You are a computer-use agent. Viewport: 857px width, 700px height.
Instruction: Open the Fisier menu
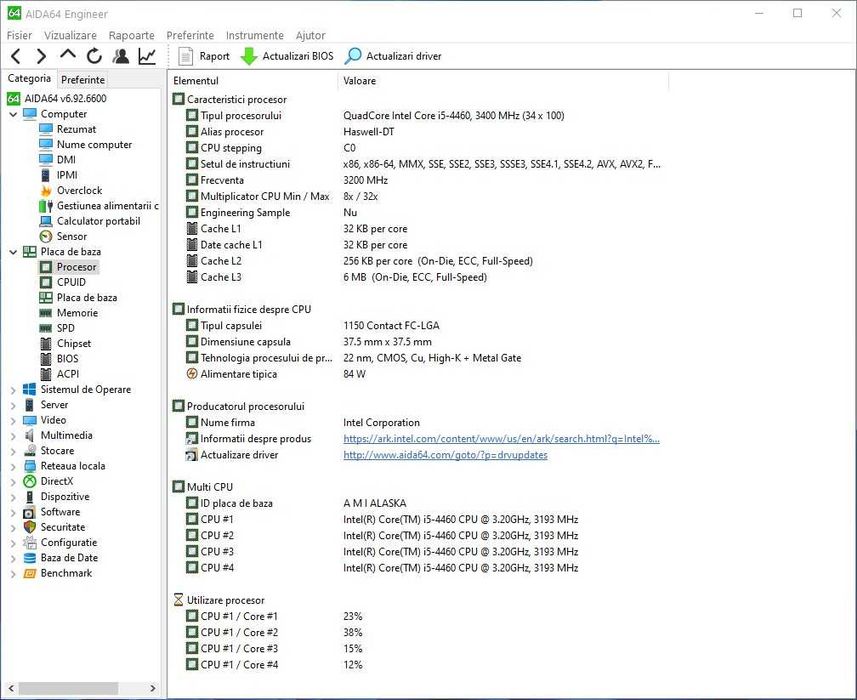tap(19, 36)
